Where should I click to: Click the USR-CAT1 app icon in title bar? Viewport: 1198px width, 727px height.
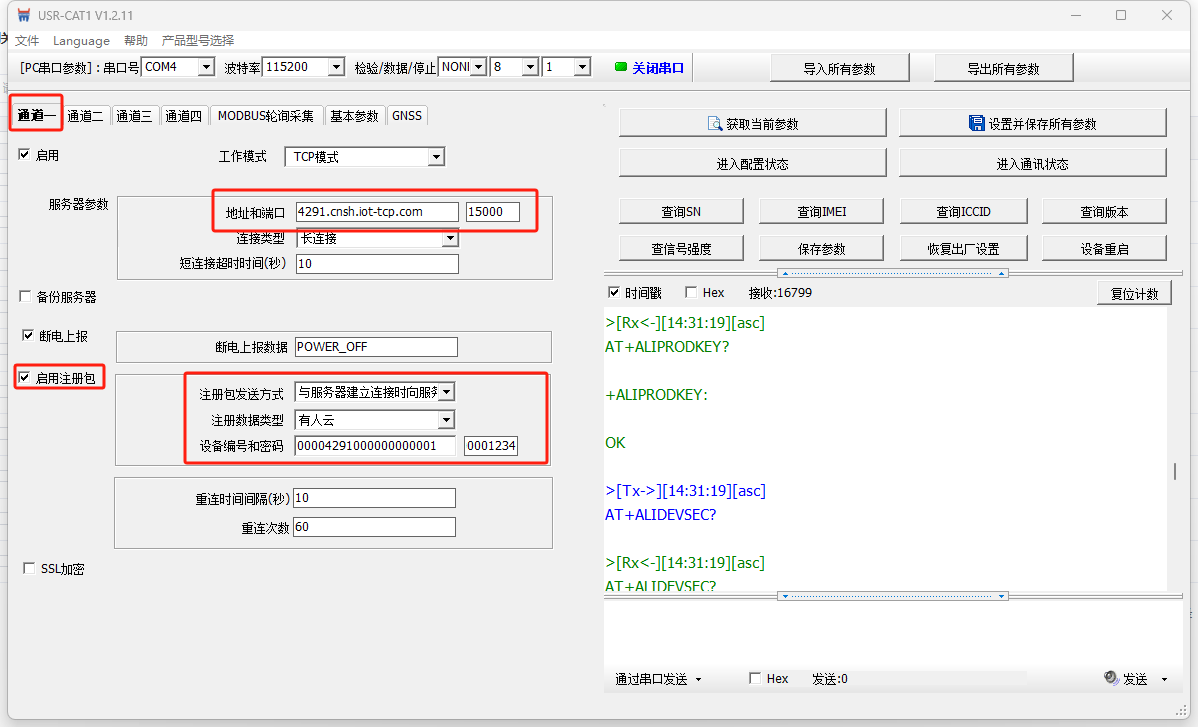point(24,15)
